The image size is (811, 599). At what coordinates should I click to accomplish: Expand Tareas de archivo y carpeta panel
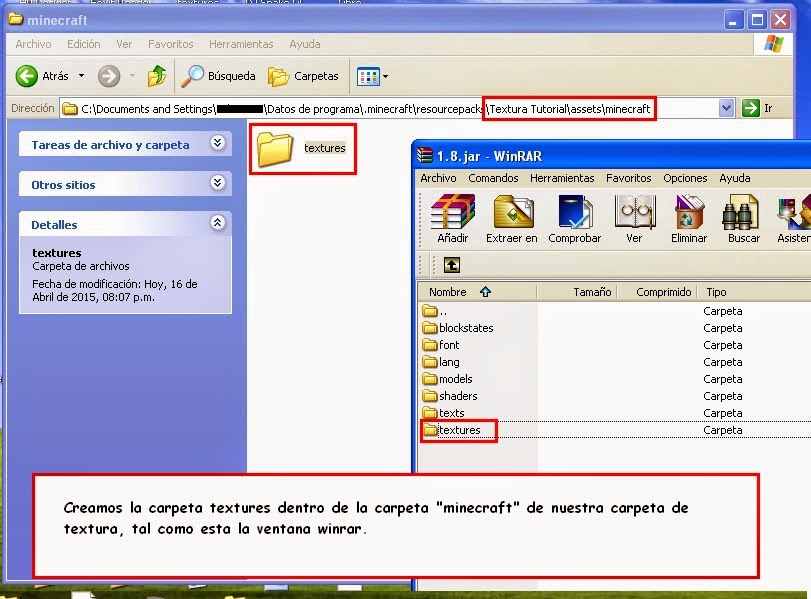pos(218,143)
